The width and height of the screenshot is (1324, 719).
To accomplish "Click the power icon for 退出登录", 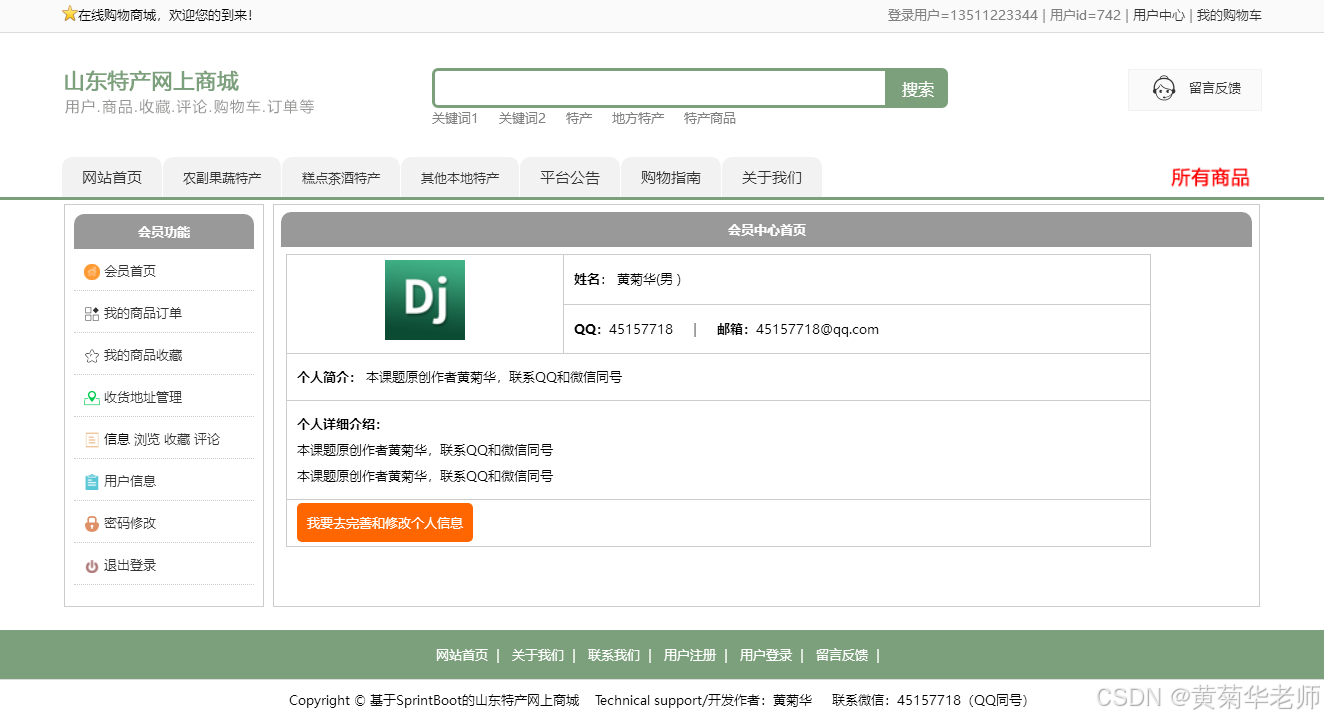I will [92, 566].
